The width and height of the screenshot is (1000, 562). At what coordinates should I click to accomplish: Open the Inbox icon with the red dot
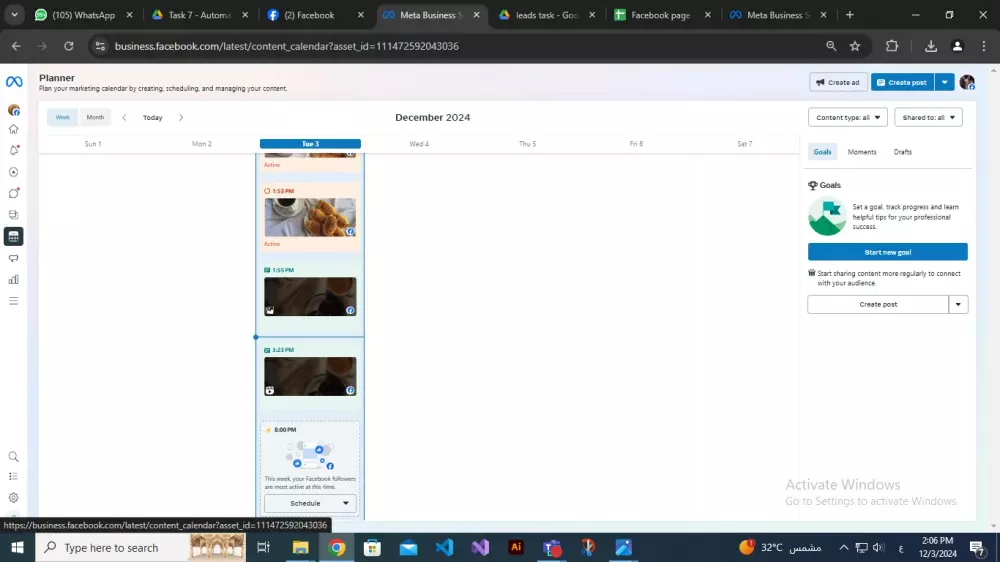(13, 193)
